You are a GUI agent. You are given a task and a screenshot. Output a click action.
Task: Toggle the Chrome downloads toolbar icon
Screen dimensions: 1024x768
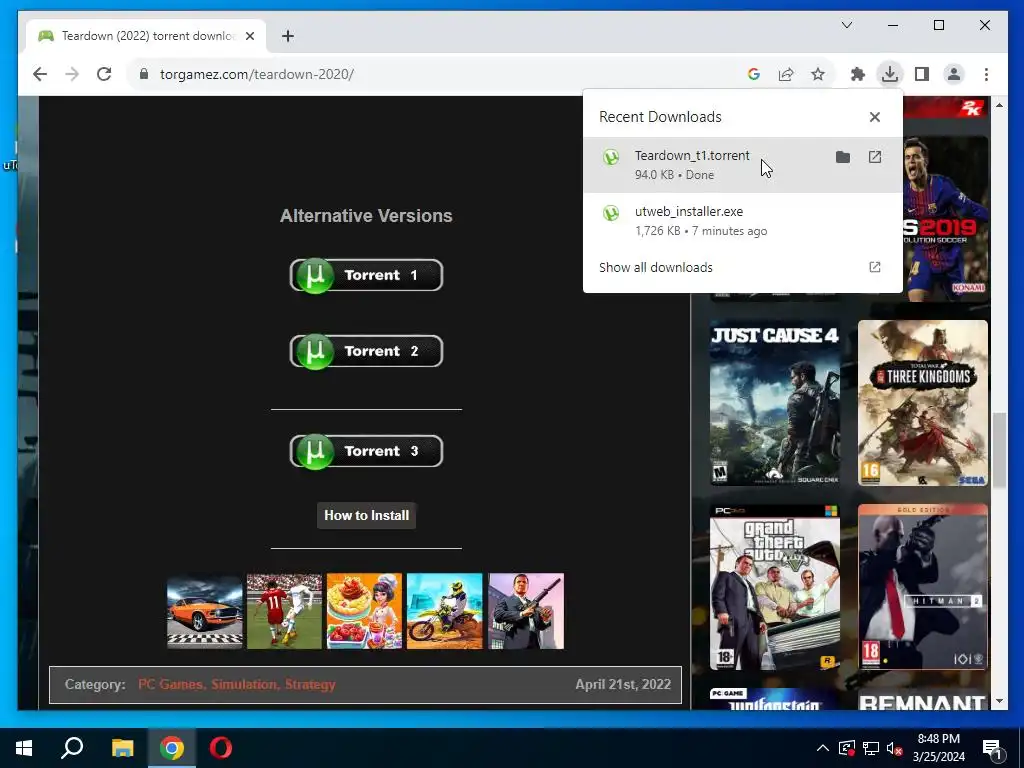pos(889,74)
